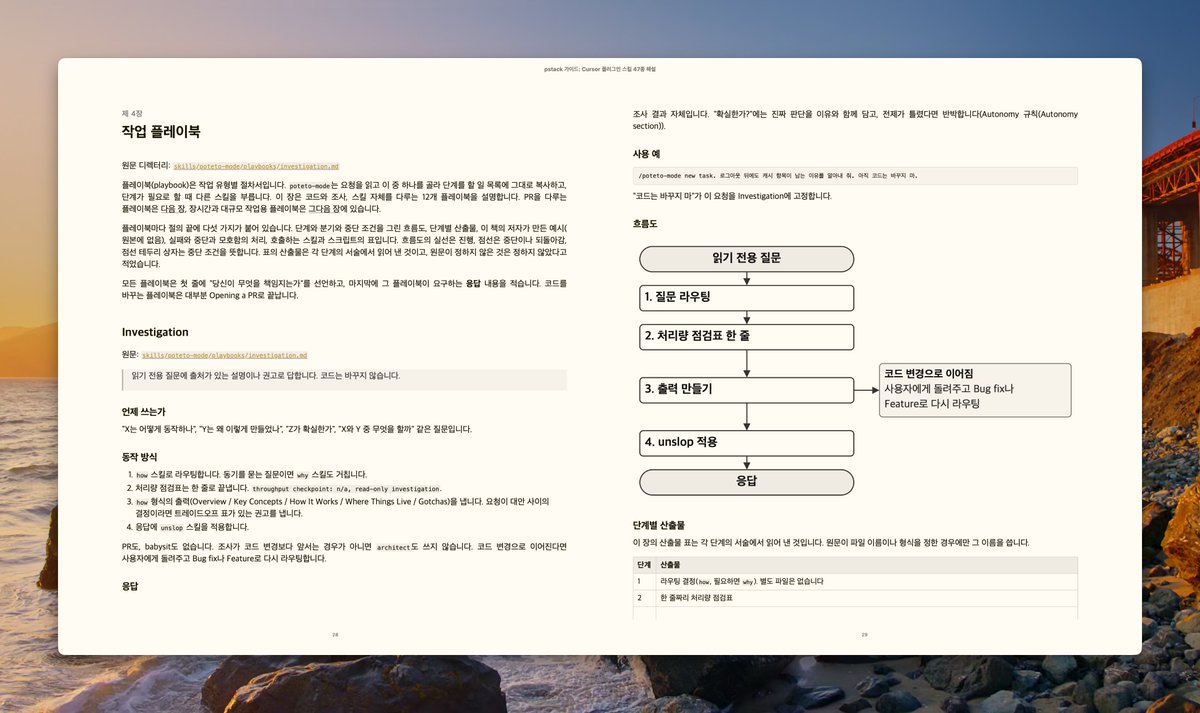Click the '4. unslop 적용' flowchart box
1200x713 pixels.
pos(746,443)
